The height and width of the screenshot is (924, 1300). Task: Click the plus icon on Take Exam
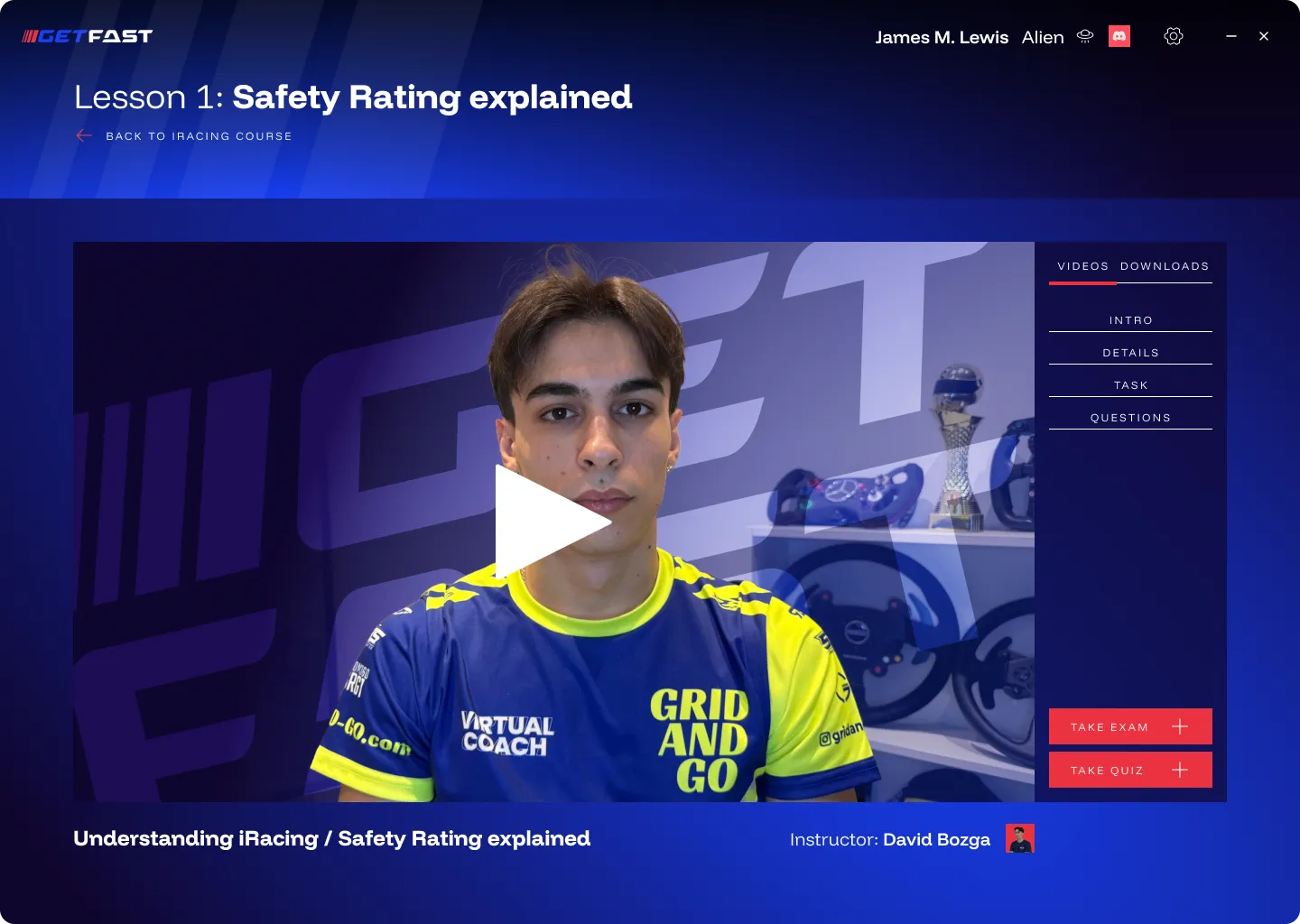click(1180, 726)
